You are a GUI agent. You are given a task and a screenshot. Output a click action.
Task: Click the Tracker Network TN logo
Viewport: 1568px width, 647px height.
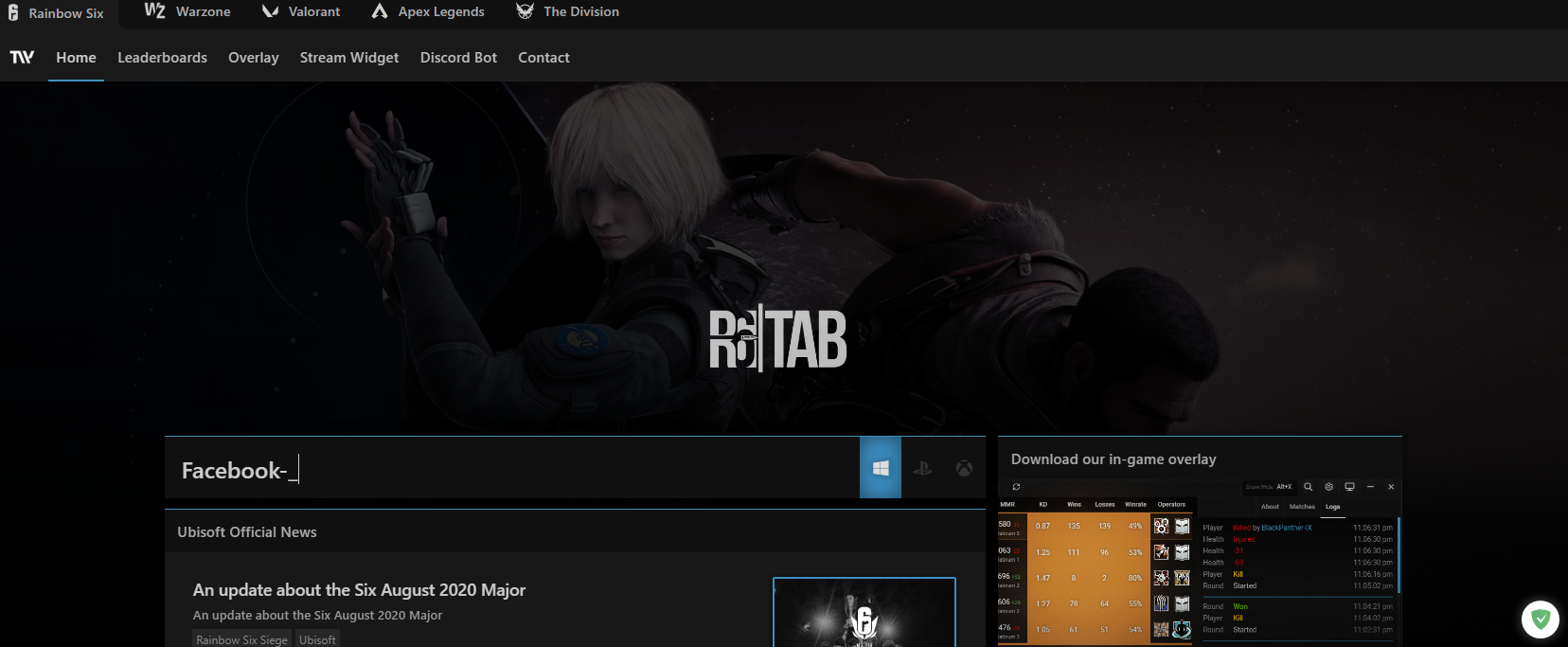point(22,57)
